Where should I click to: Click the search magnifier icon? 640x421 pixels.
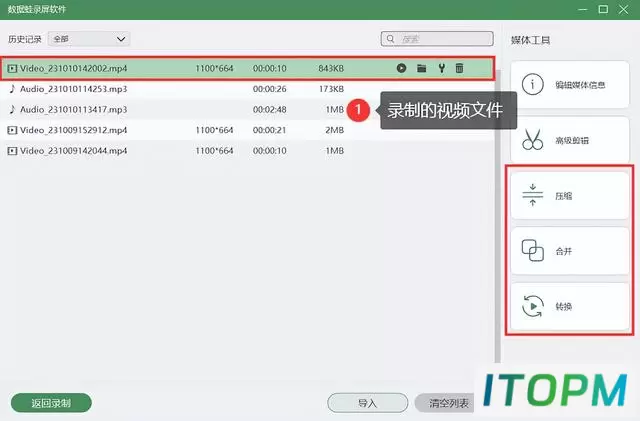tap(391, 39)
